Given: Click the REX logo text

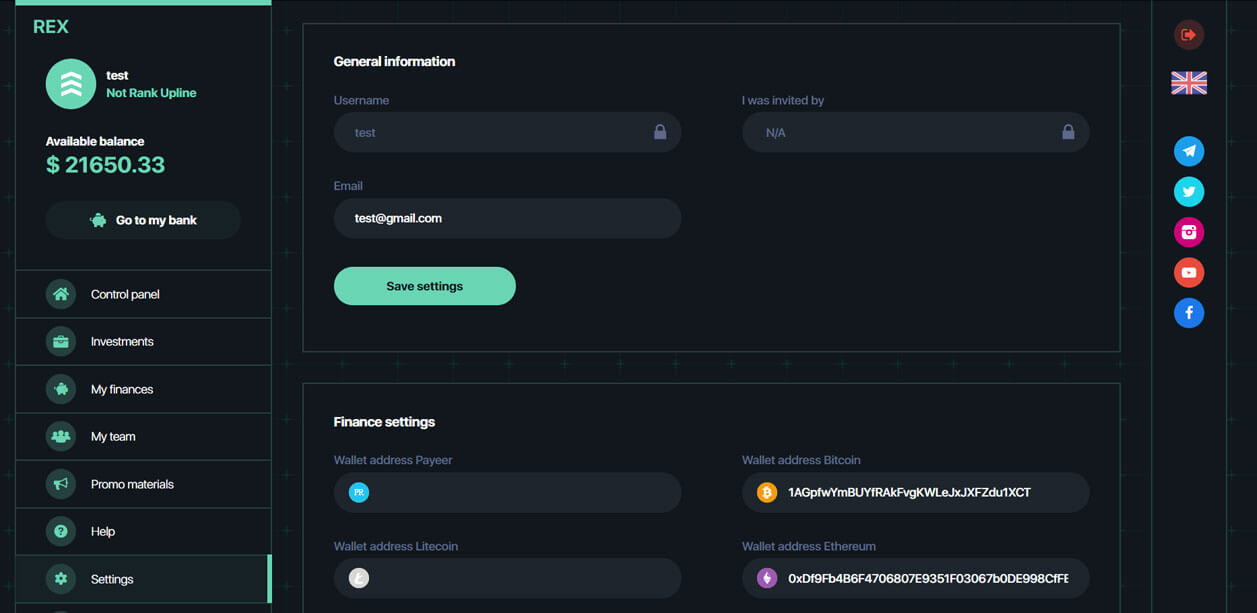Looking at the screenshot, I should coord(51,27).
